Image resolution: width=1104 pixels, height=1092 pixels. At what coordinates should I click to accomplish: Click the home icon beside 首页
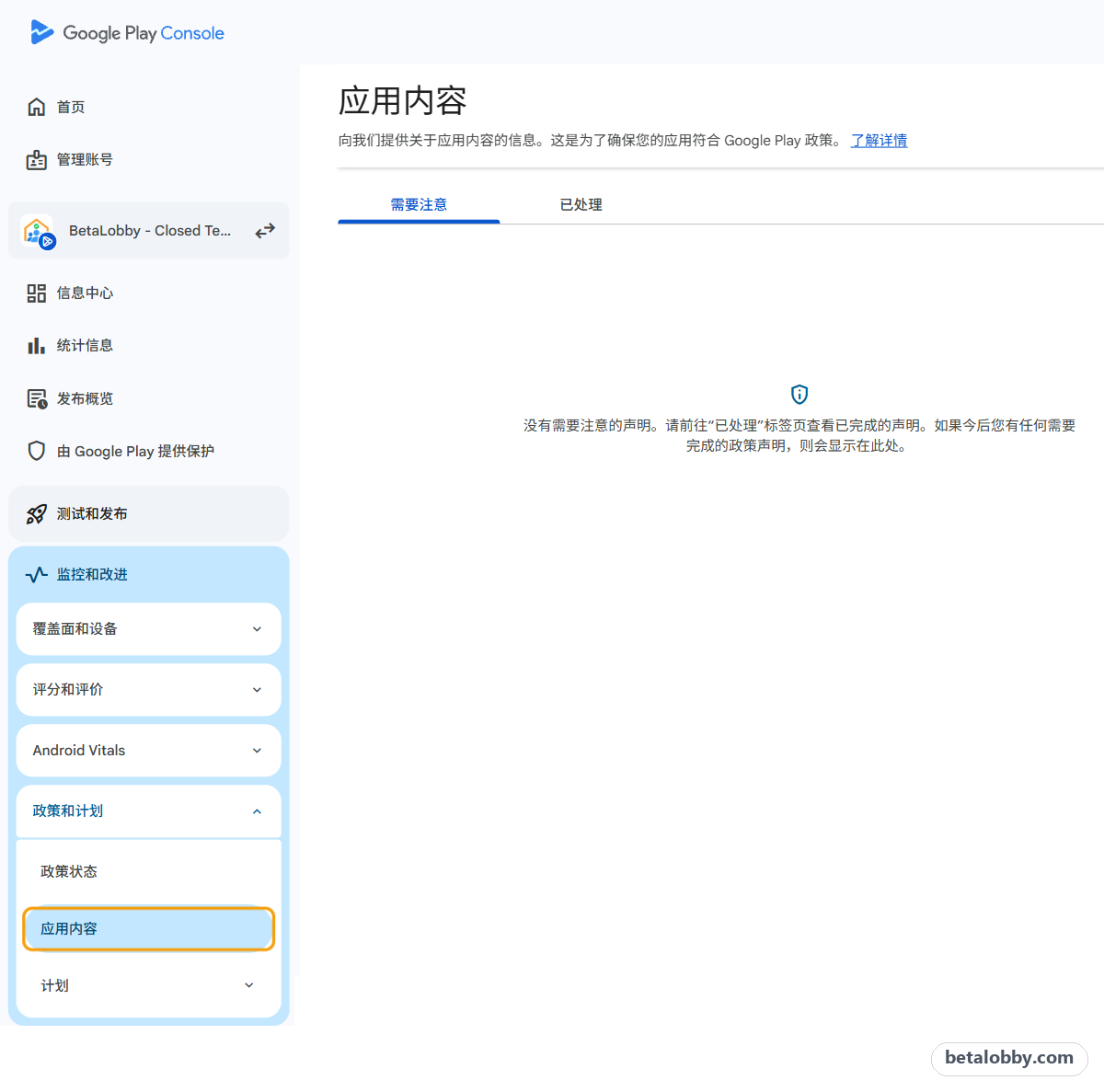pos(36,107)
